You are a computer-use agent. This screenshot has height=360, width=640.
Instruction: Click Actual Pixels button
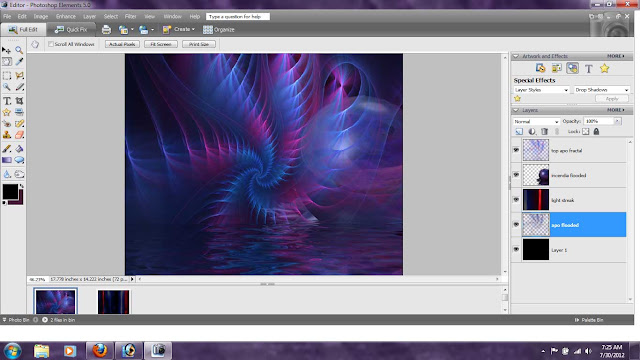pyautogui.click(x=122, y=44)
